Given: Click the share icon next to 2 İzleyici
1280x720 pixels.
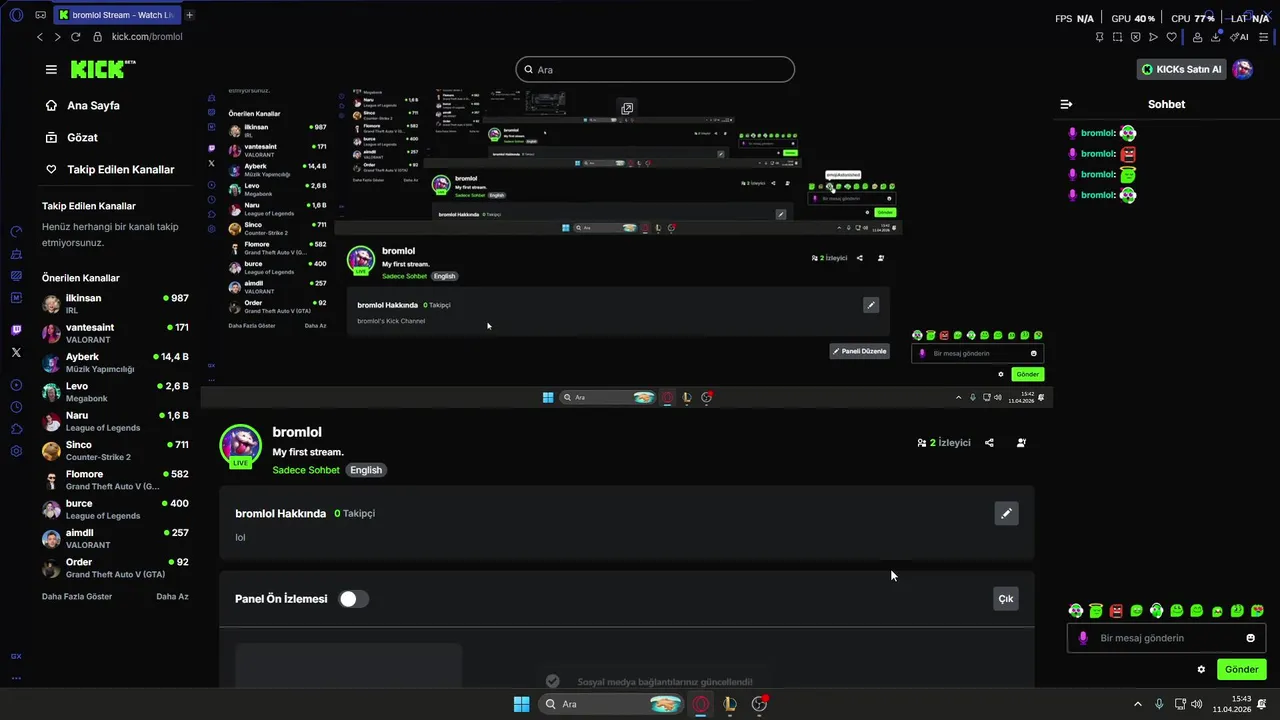Looking at the screenshot, I should coord(989,442).
